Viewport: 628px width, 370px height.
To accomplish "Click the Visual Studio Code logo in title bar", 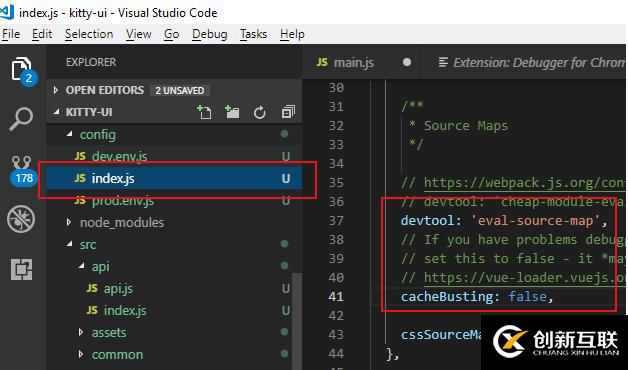I will [7, 12].
